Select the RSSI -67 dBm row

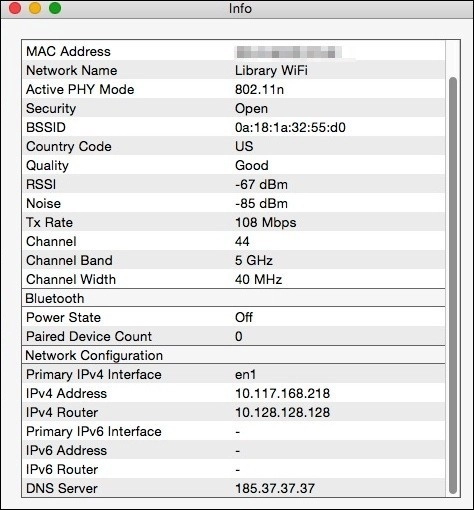tap(234, 184)
